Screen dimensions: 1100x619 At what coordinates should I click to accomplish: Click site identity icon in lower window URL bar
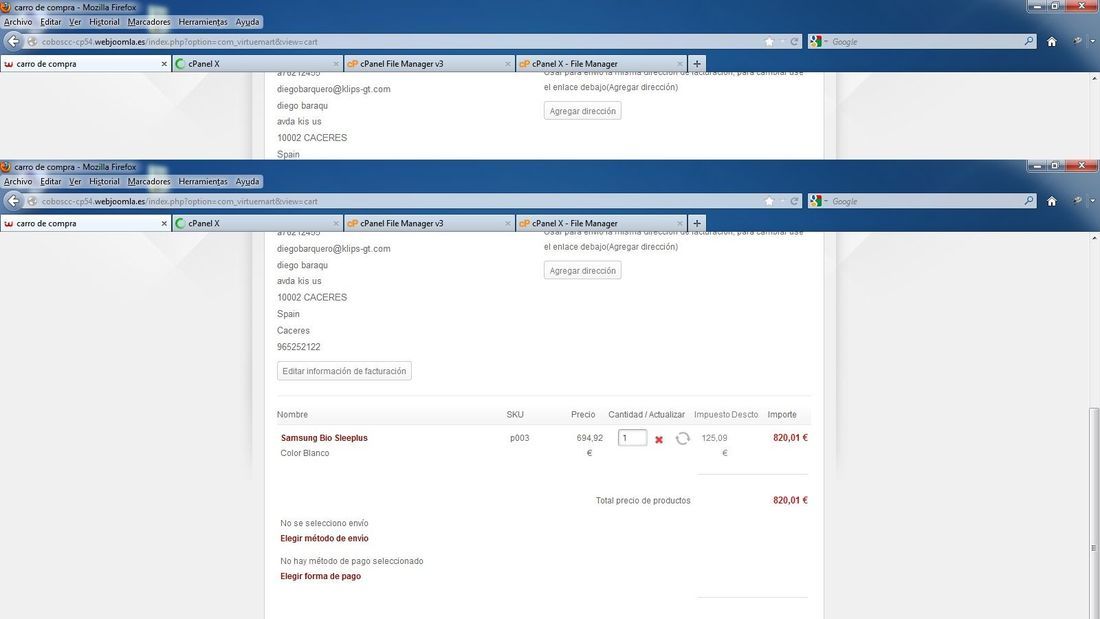[32, 201]
